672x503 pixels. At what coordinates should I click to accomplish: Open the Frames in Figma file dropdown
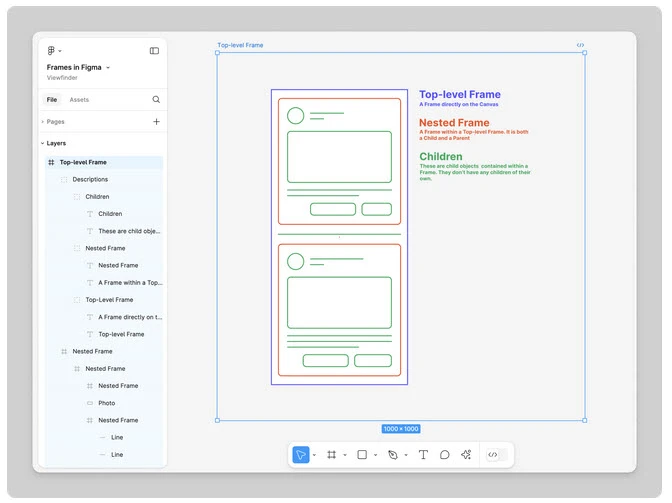[108, 68]
